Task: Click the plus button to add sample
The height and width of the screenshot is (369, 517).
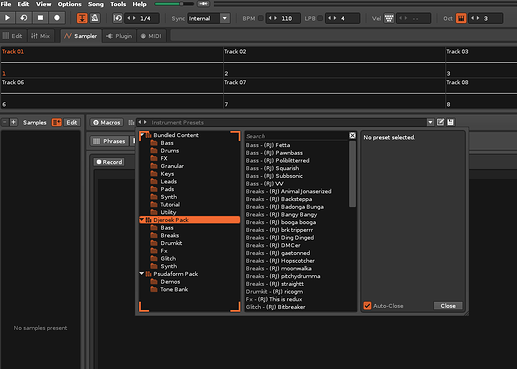Action: (x=14, y=122)
